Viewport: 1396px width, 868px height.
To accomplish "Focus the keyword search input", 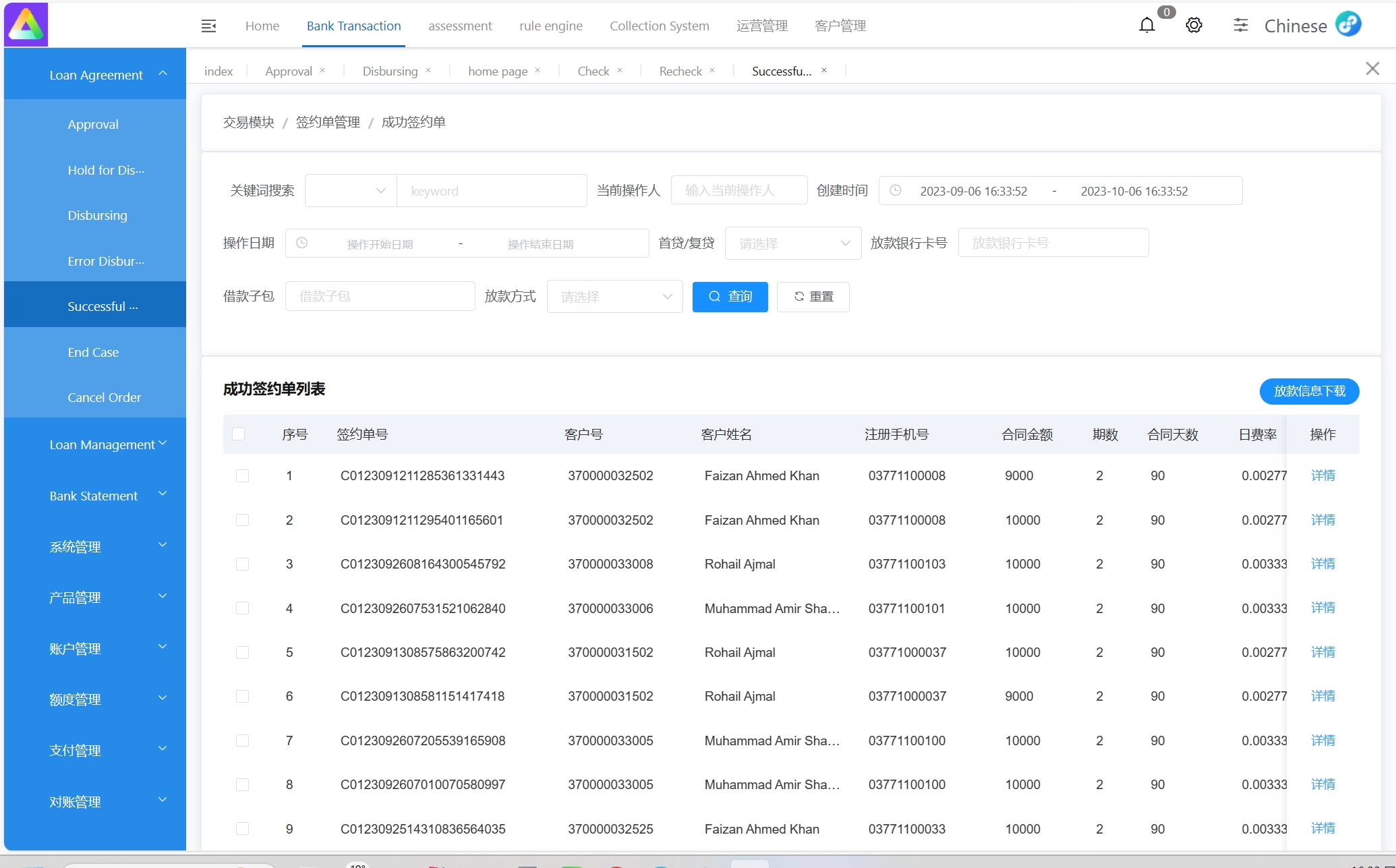I will [x=492, y=191].
